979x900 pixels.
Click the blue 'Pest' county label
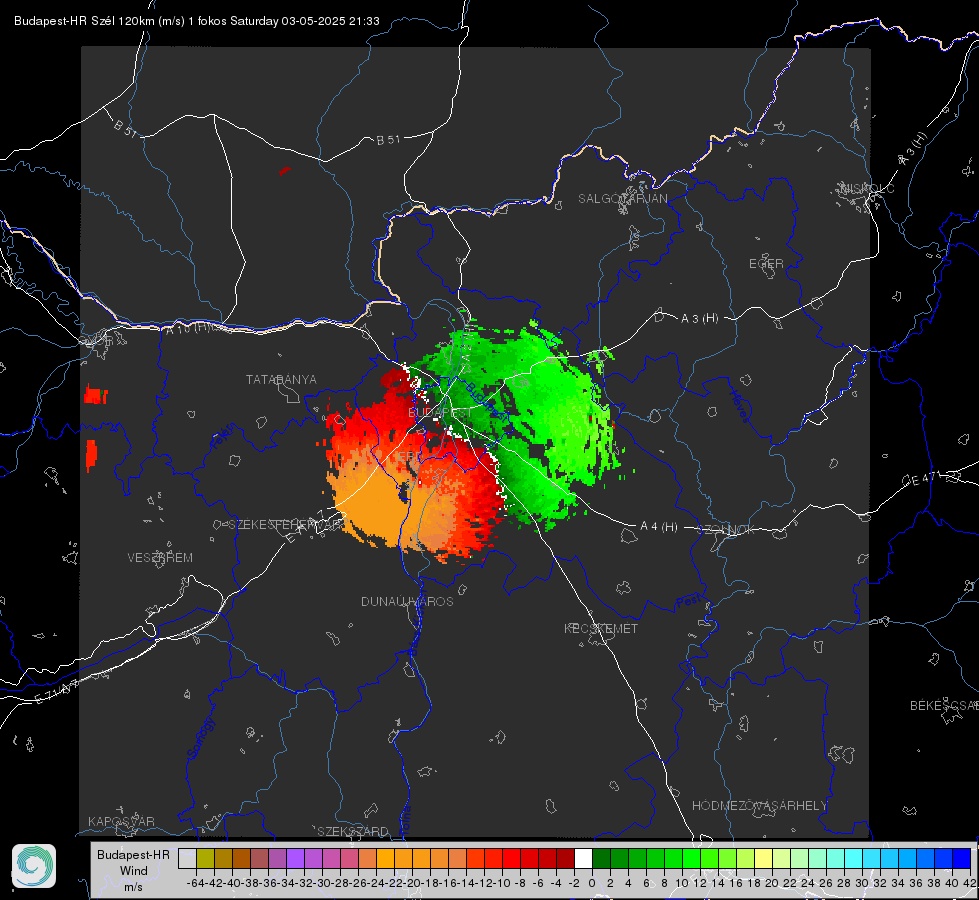[x=691, y=601]
